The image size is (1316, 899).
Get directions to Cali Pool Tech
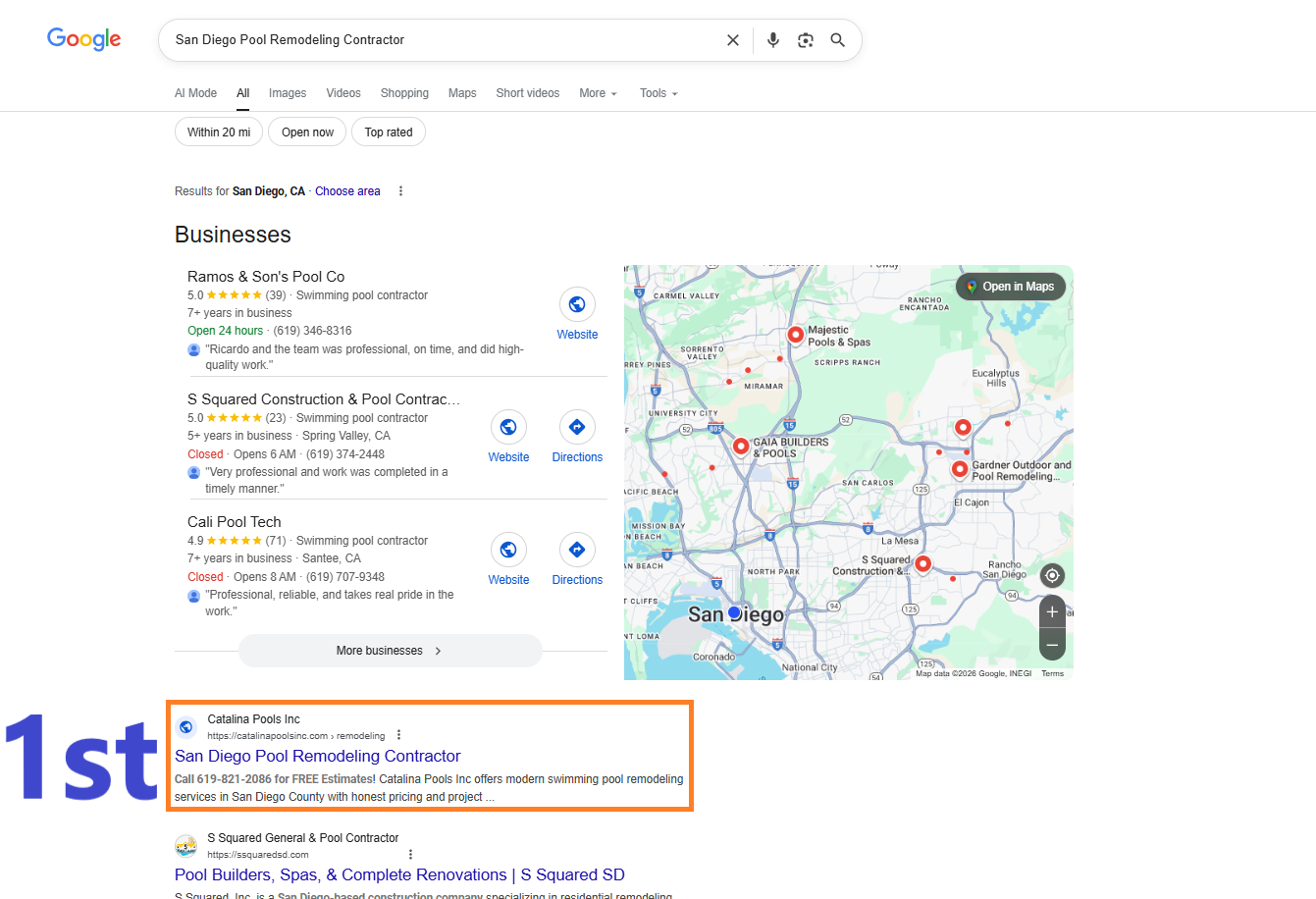[577, 550]
